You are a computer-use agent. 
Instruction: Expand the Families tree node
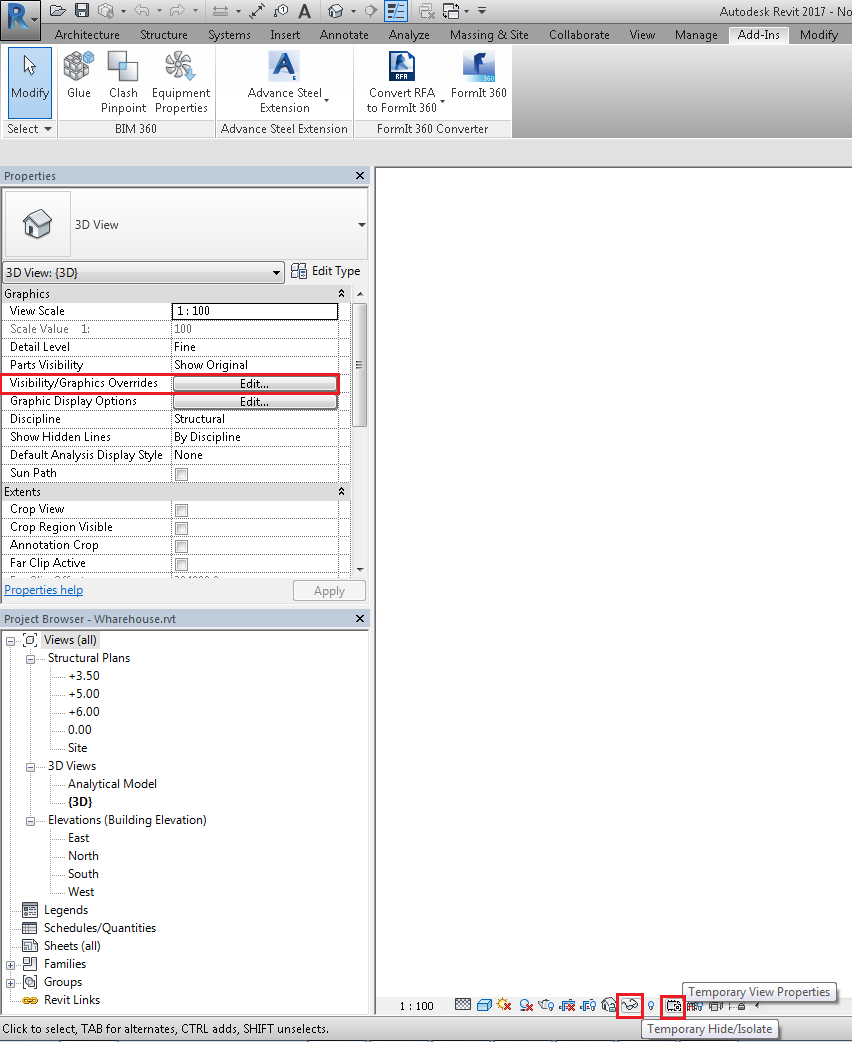click(11, 965)
